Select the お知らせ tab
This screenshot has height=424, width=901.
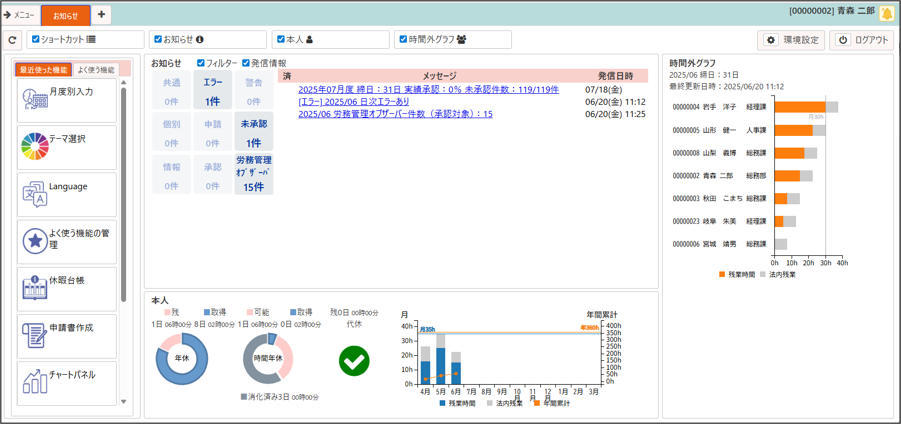pos(65,15)
